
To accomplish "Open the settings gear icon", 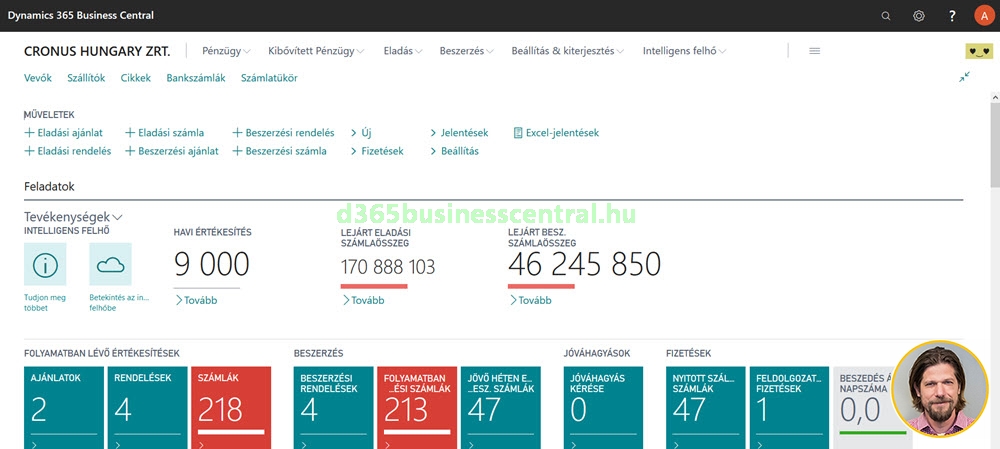I will (919, 16).
